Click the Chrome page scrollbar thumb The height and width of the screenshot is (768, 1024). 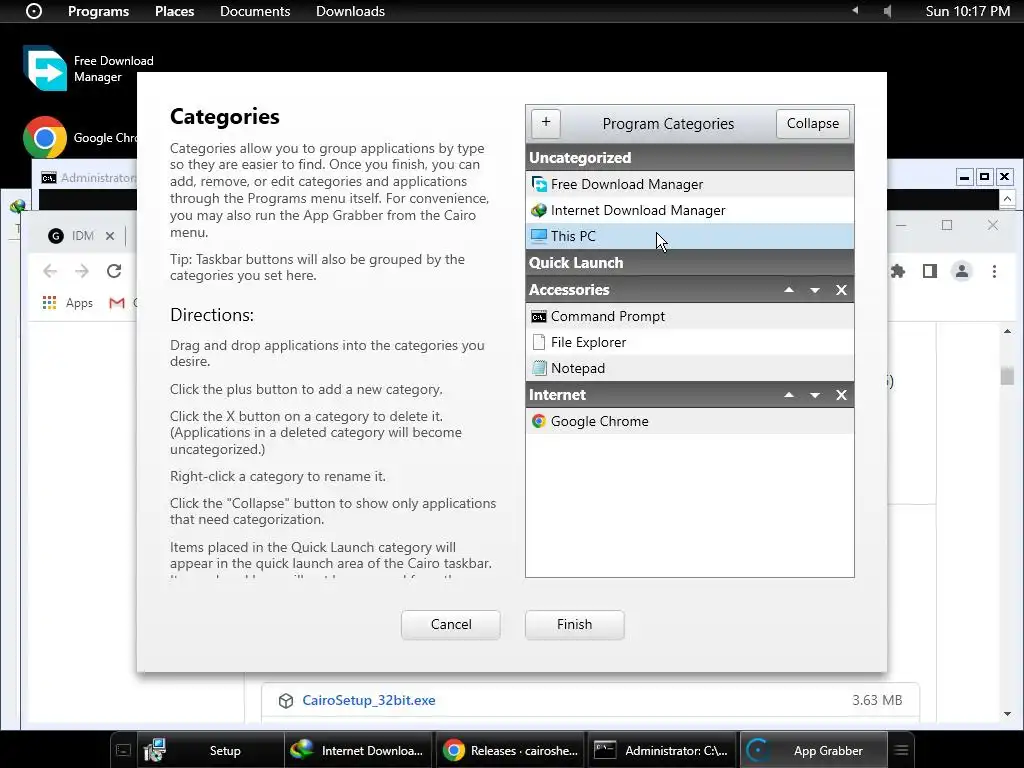click(1007, 376)
